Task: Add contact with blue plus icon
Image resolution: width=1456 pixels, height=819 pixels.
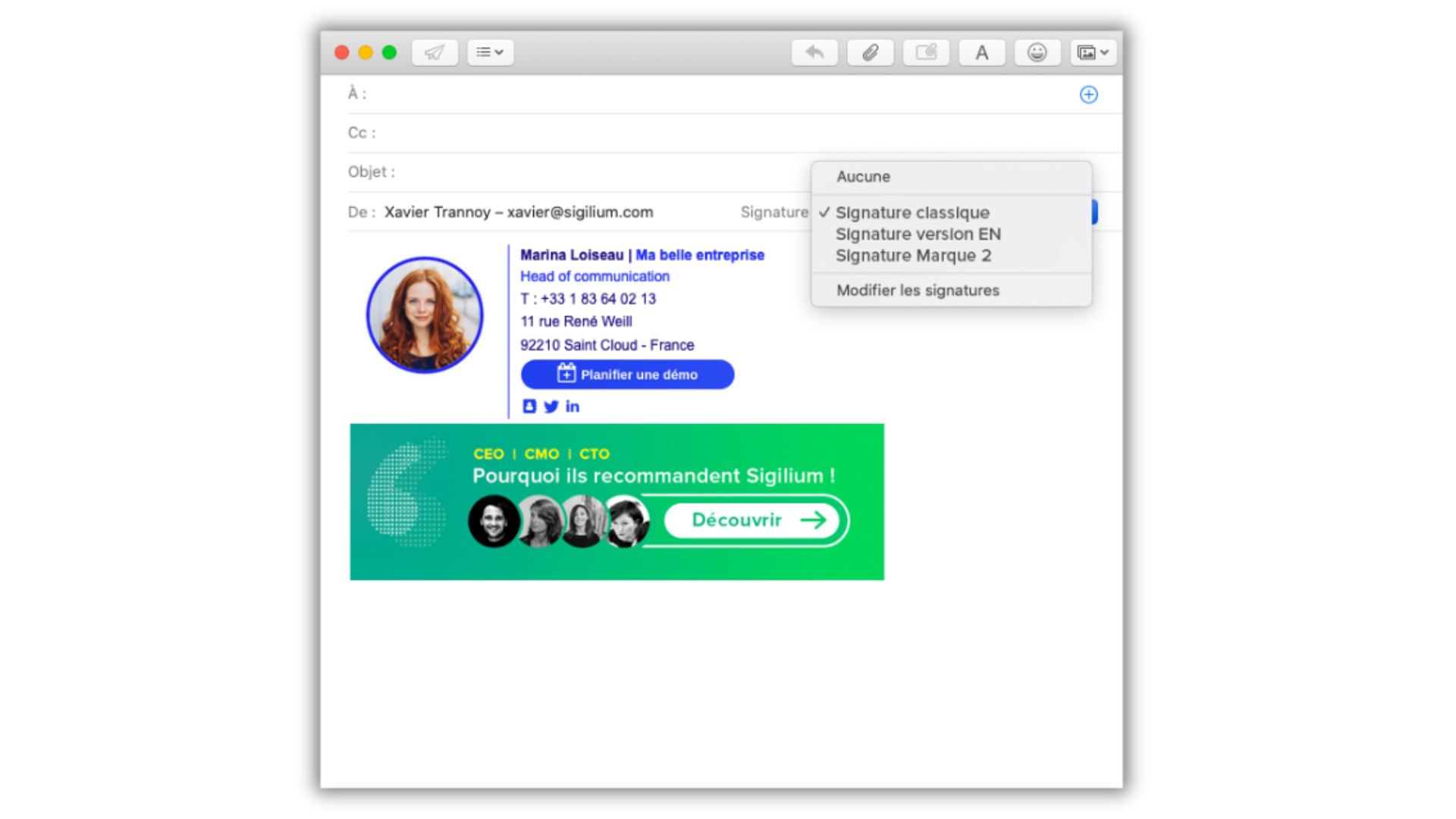Action: (x=1088, y=95)
